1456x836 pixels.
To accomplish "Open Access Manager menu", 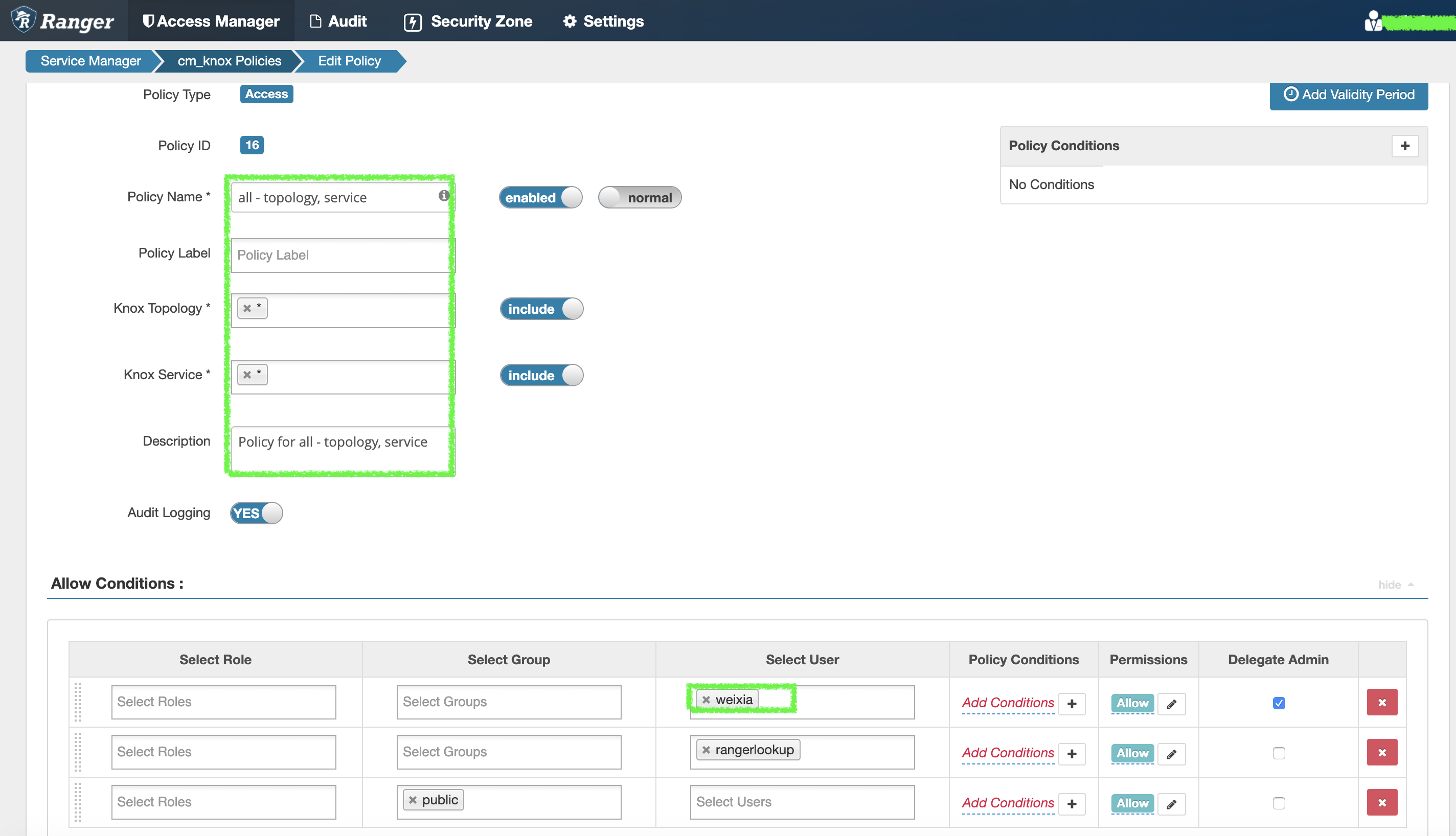I will (211, 20).
